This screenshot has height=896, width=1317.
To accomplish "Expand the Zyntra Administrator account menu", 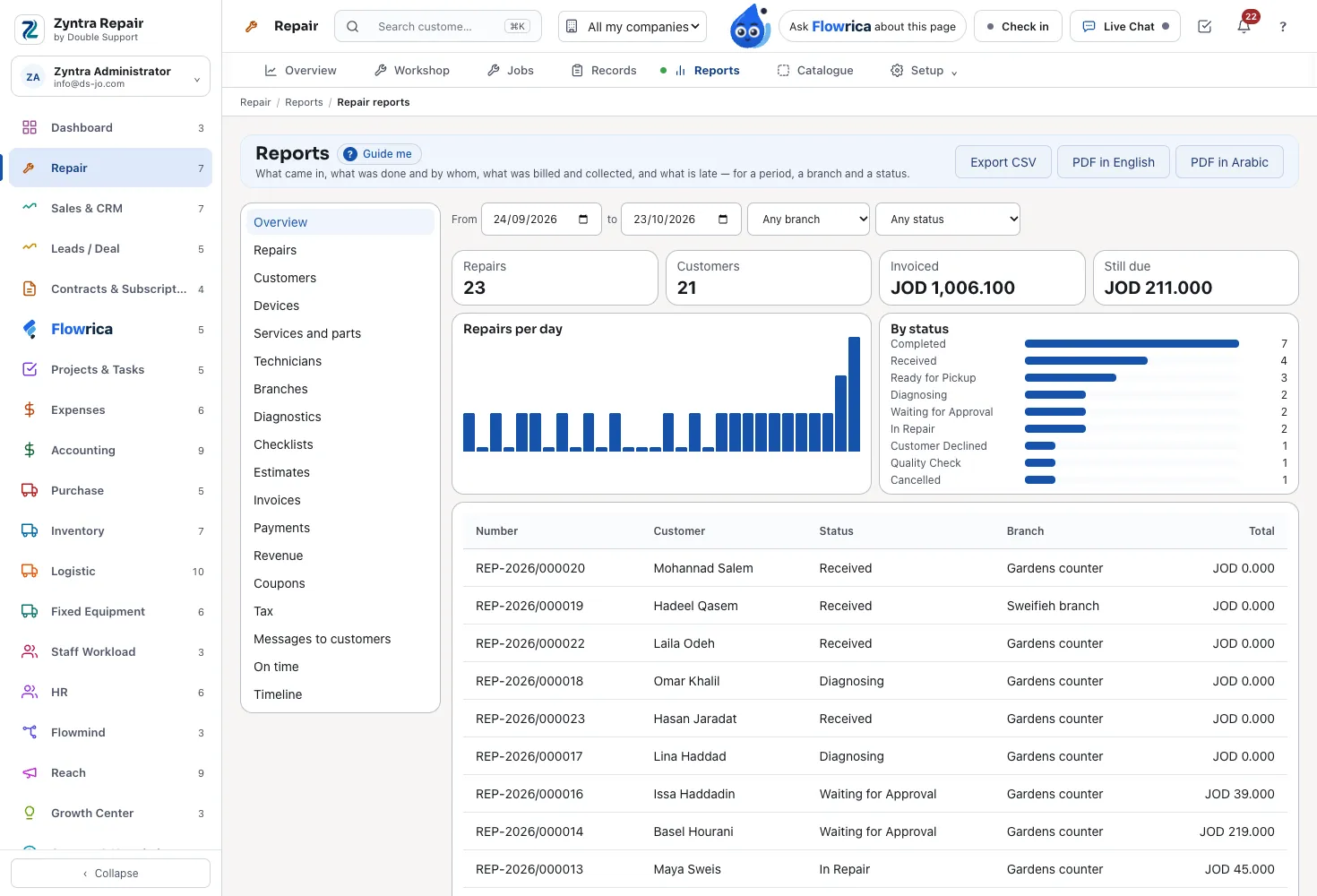I will coord(110,77).
